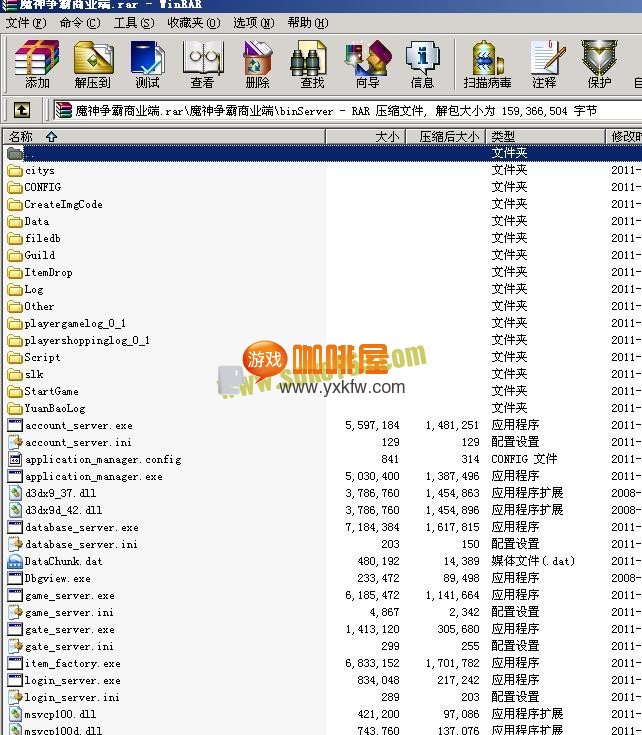Sort by Name (名称) column header
642x735 pixels.
point(21,136)
